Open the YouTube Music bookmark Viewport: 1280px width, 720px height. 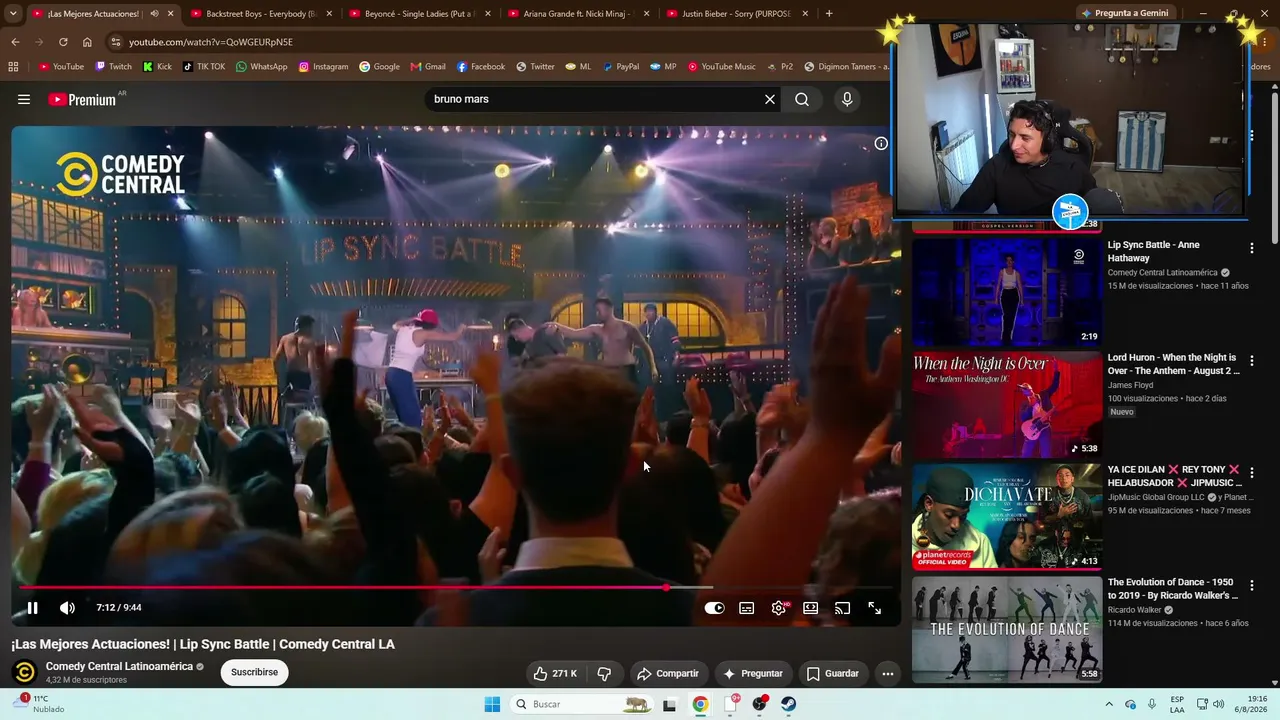click(x=721, y=67)
